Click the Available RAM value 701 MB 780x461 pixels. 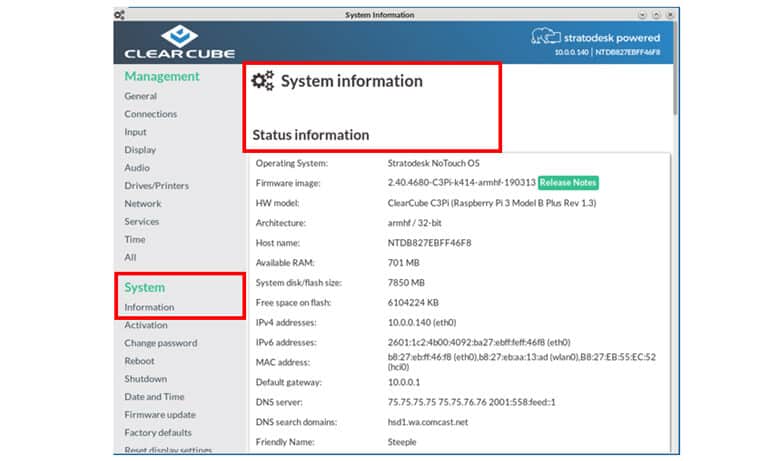(x=403, y=263)
